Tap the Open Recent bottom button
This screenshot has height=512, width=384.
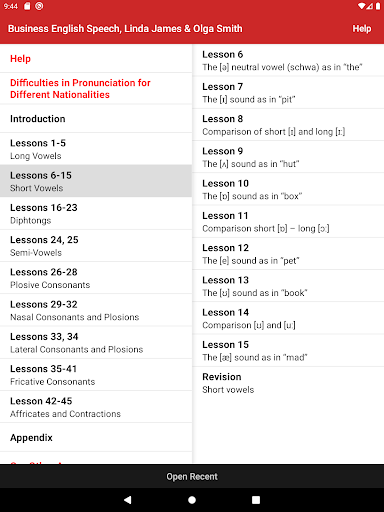(x=192, y=476)
